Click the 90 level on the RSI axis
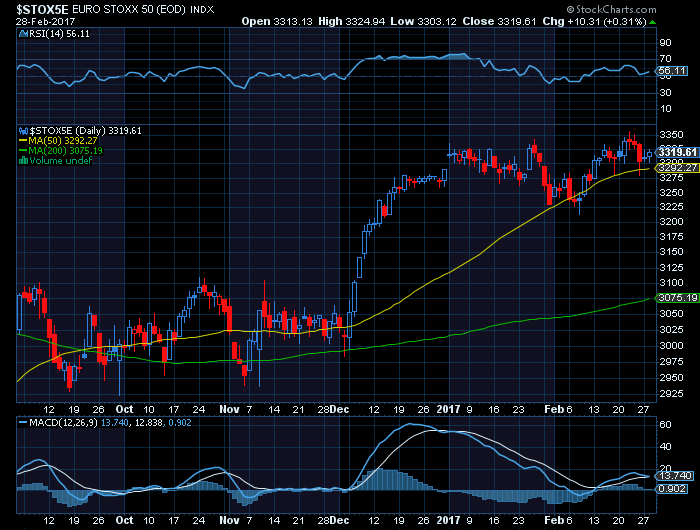The image size is (700, 530). (x=665, y=43)
